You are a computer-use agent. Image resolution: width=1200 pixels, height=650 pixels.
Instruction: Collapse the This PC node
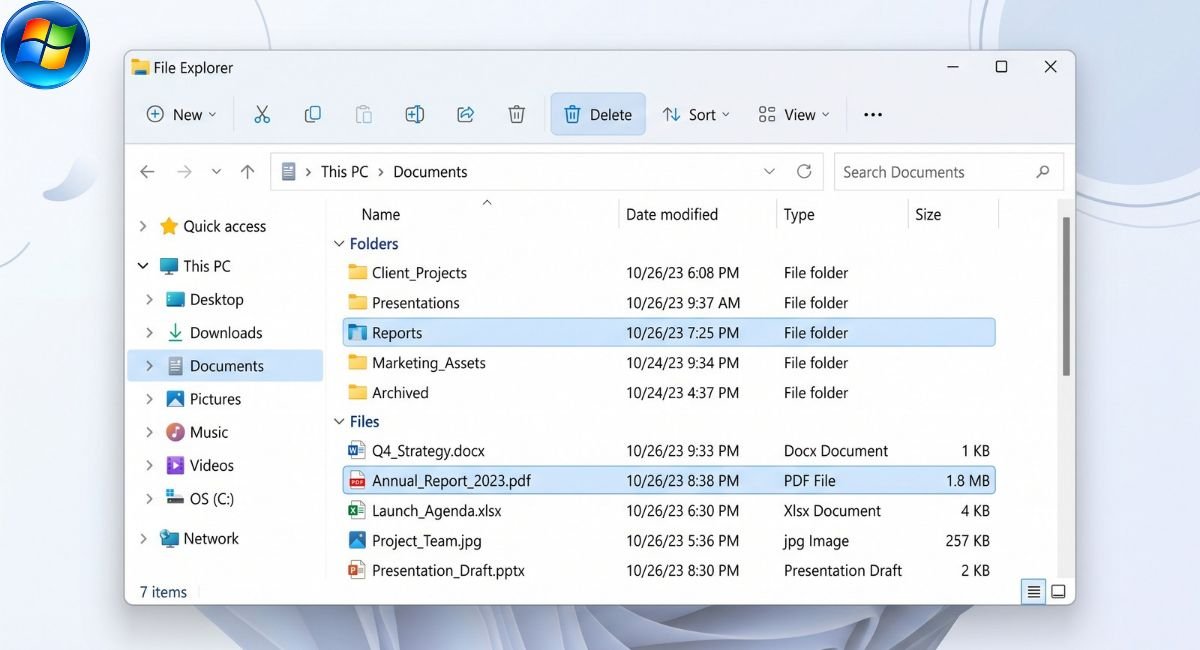[x=143, y=266]
